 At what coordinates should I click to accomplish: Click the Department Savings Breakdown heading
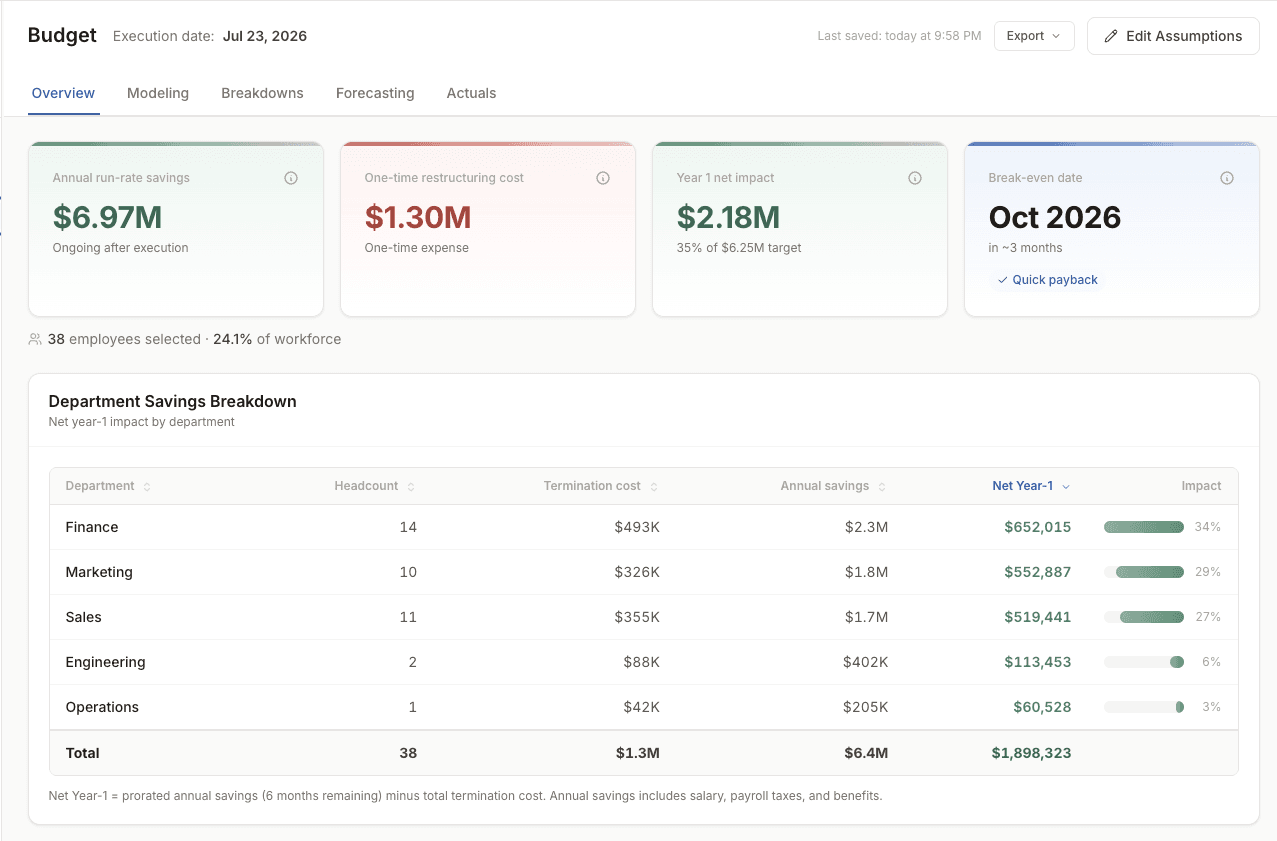tap(172, 401)
